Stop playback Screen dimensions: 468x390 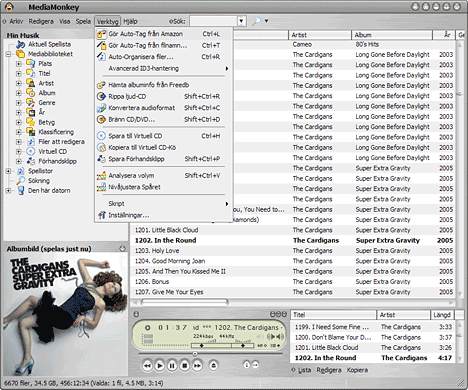coord(185,366)
